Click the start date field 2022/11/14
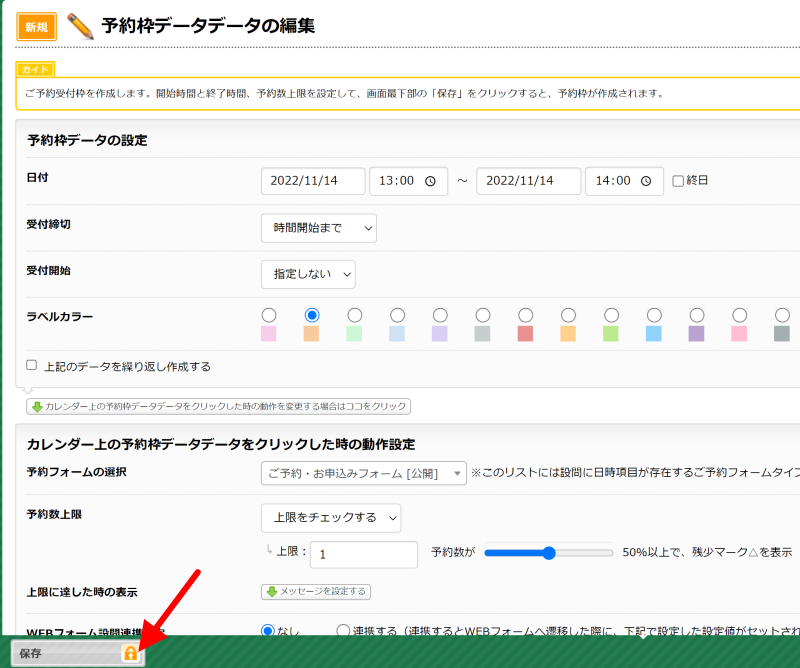The height and width of the screenshot is (668, 800). click(313, 181)
